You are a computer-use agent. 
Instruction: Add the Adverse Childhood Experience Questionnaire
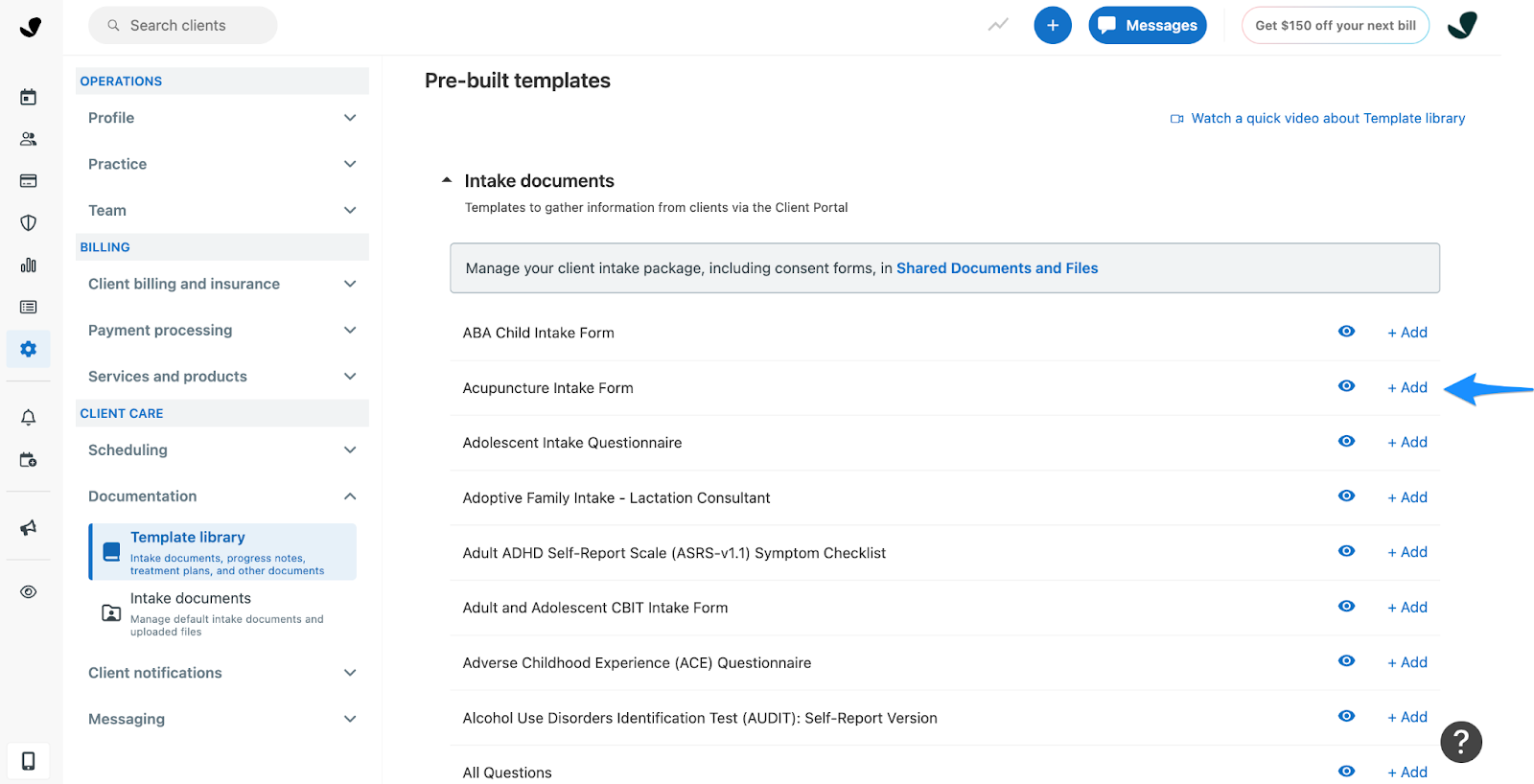[1406, 661]
